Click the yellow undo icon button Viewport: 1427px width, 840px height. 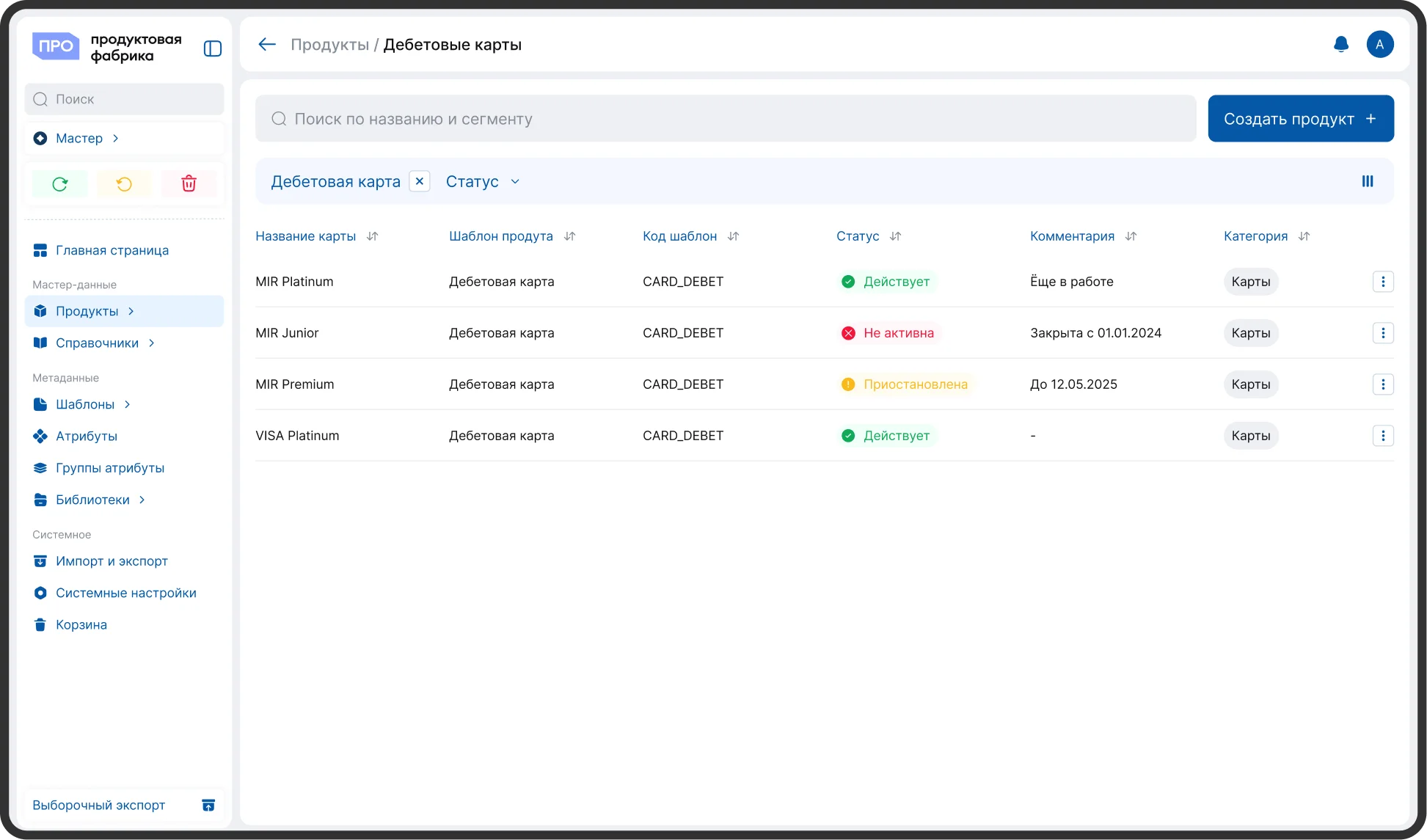[124, 183]
